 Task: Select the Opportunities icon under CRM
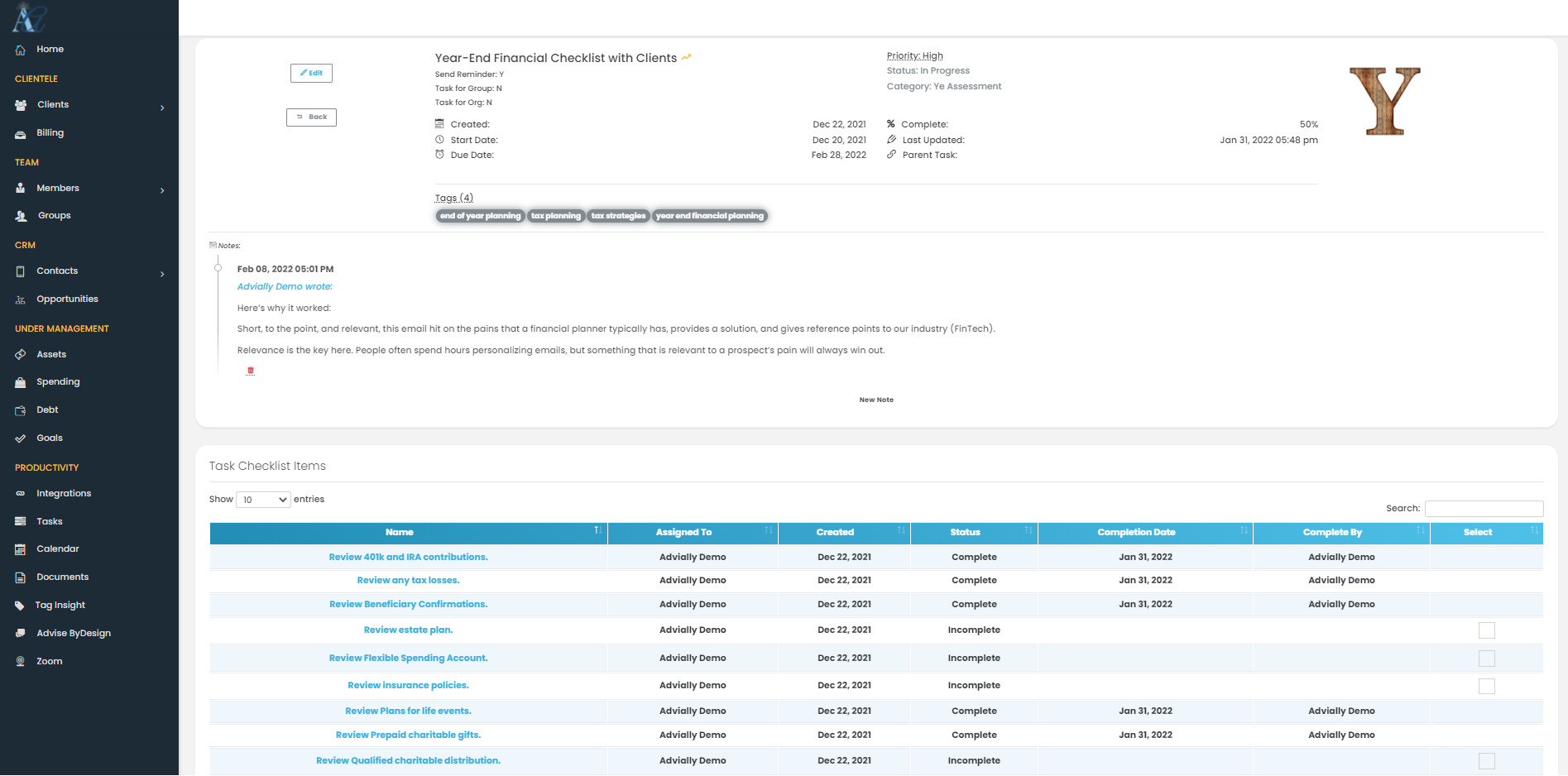pos(20,299)
